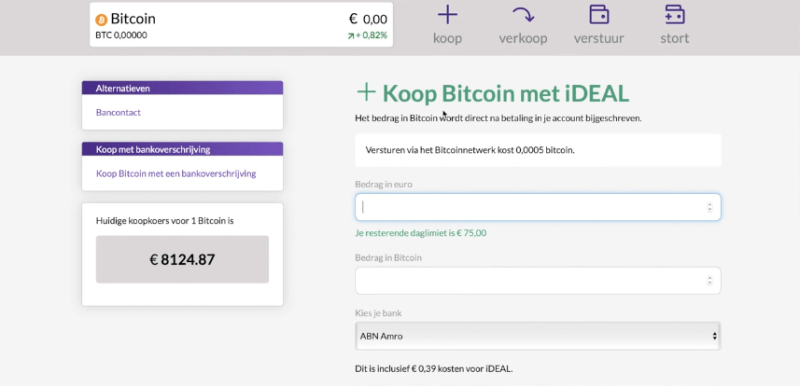Click the stepper arrows in the Bitcoin amount field
This screenshot has width=800, height=386.
coord(709,280)
